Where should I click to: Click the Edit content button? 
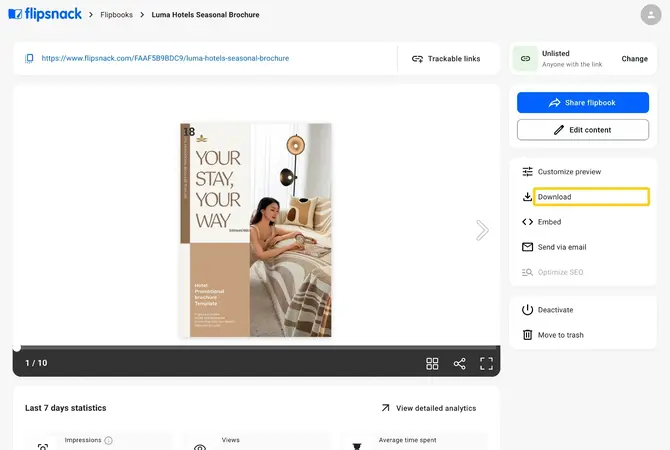coord(582,129)
